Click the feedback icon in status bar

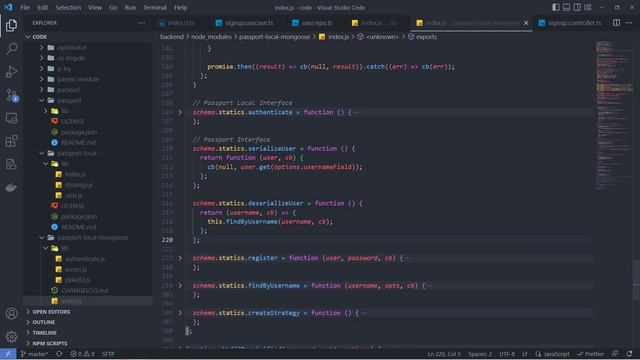point(615,354)
